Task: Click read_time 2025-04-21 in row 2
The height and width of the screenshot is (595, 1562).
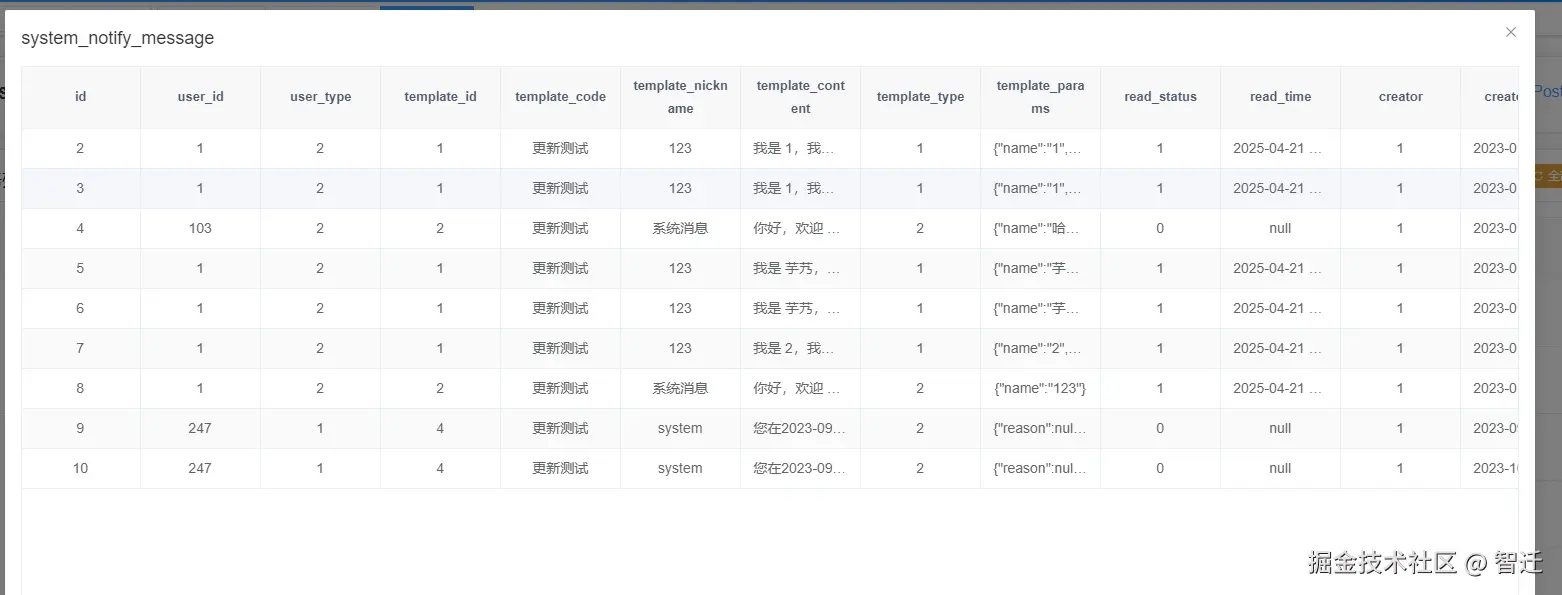Action: click(x=1280, y=148)
